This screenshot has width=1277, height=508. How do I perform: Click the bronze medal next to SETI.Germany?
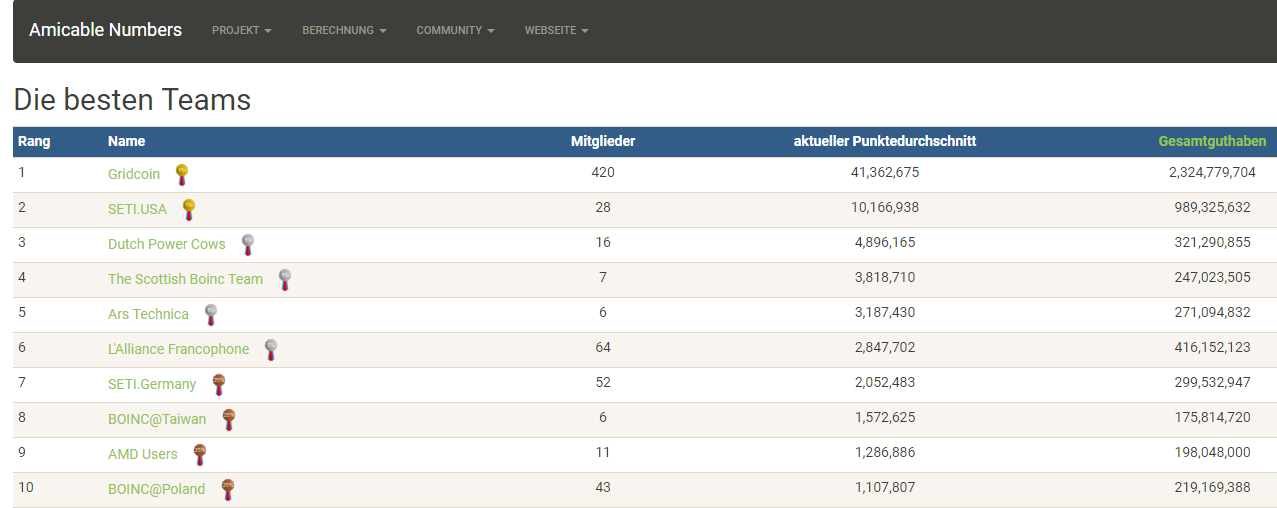[218, 385]
